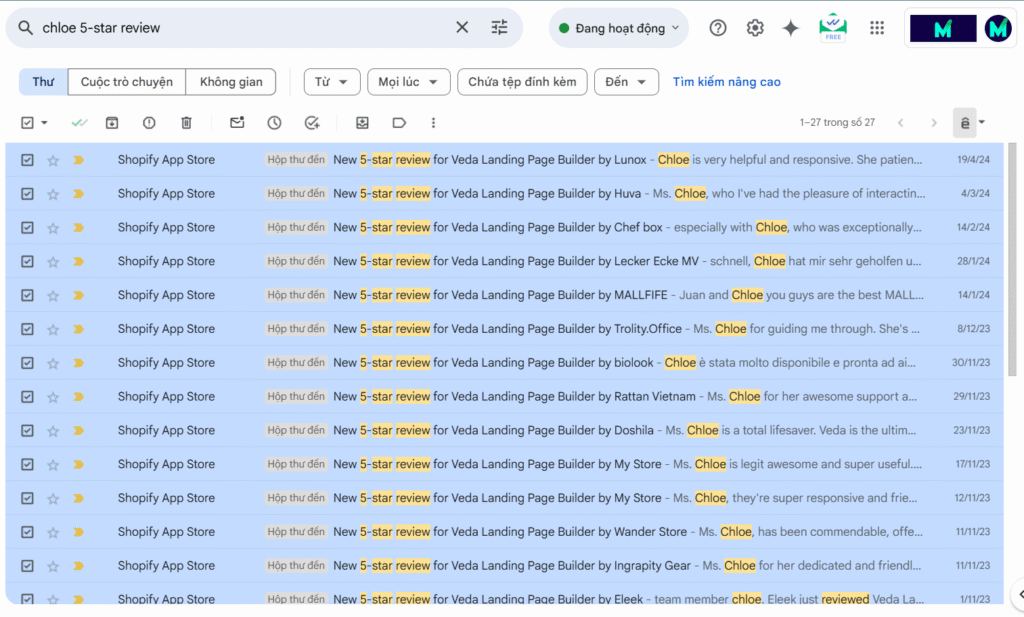Screen dimensions: 1024x617
Task: Open the 'Từ' sender filter dropdown
Action: click(x=331, y=82)
